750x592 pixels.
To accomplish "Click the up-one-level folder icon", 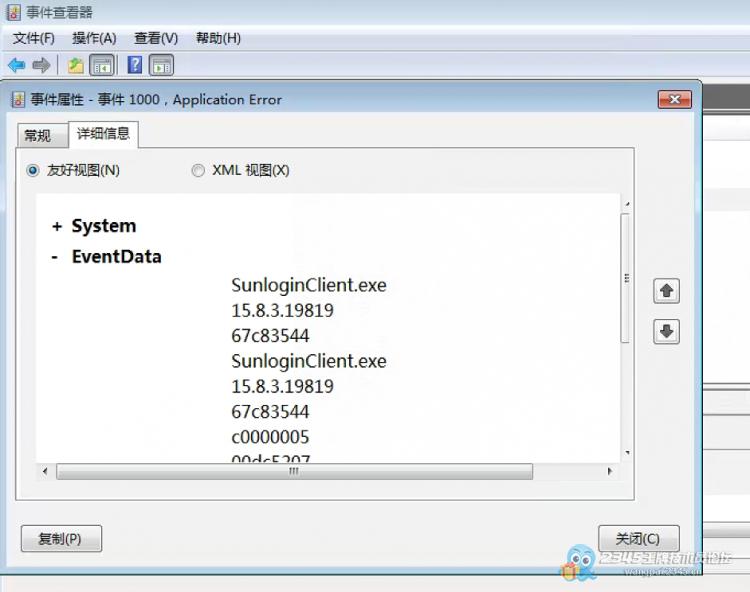I will [75, 65].
